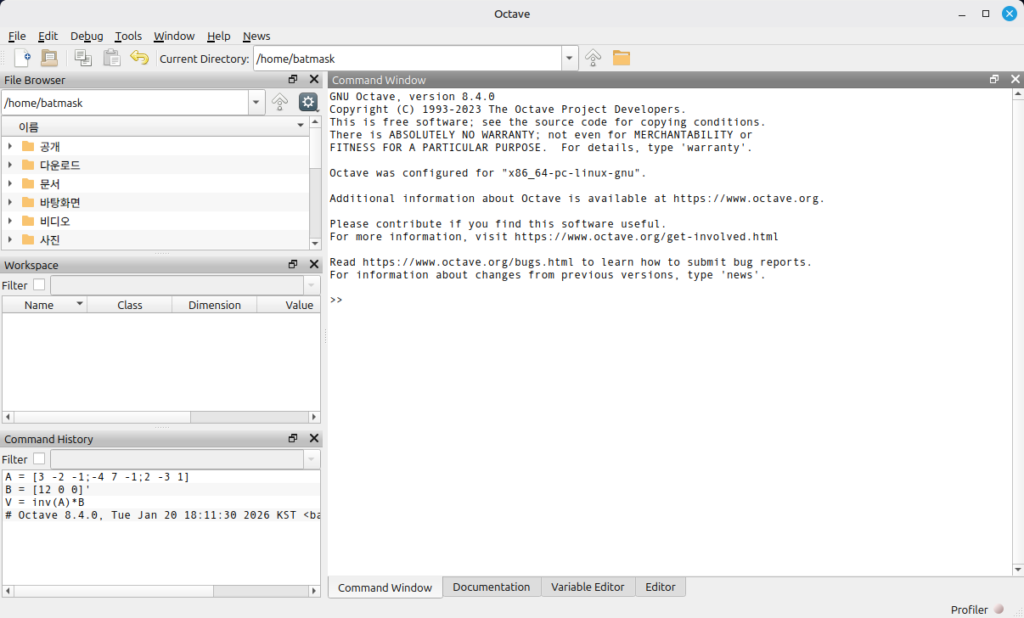The height and width of the screenshot is (618, 1024).
Task: Open the Current Directory dropdown
Action: click(x=570, y=58)
